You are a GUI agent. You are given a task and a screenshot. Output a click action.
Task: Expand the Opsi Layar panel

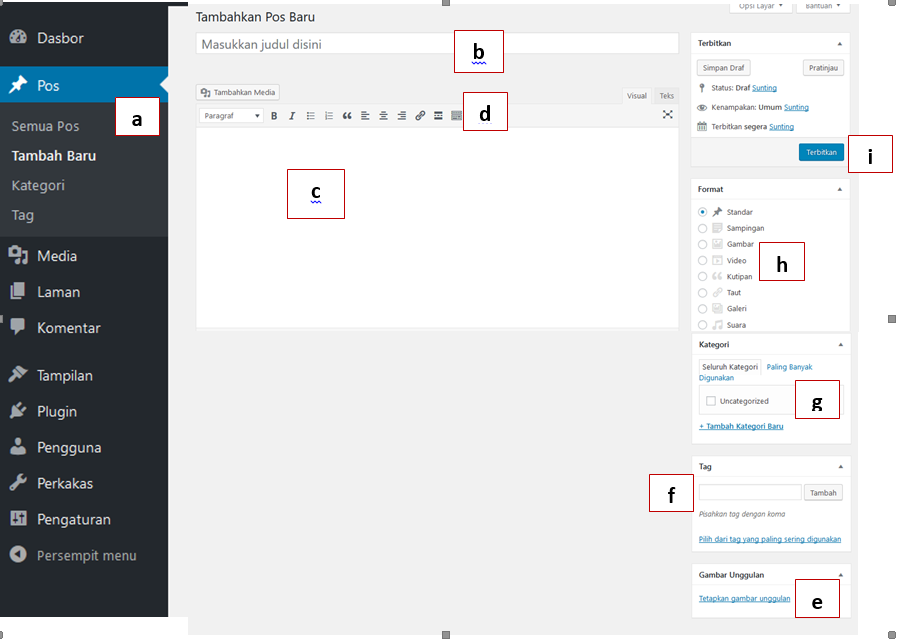[761, 6]
